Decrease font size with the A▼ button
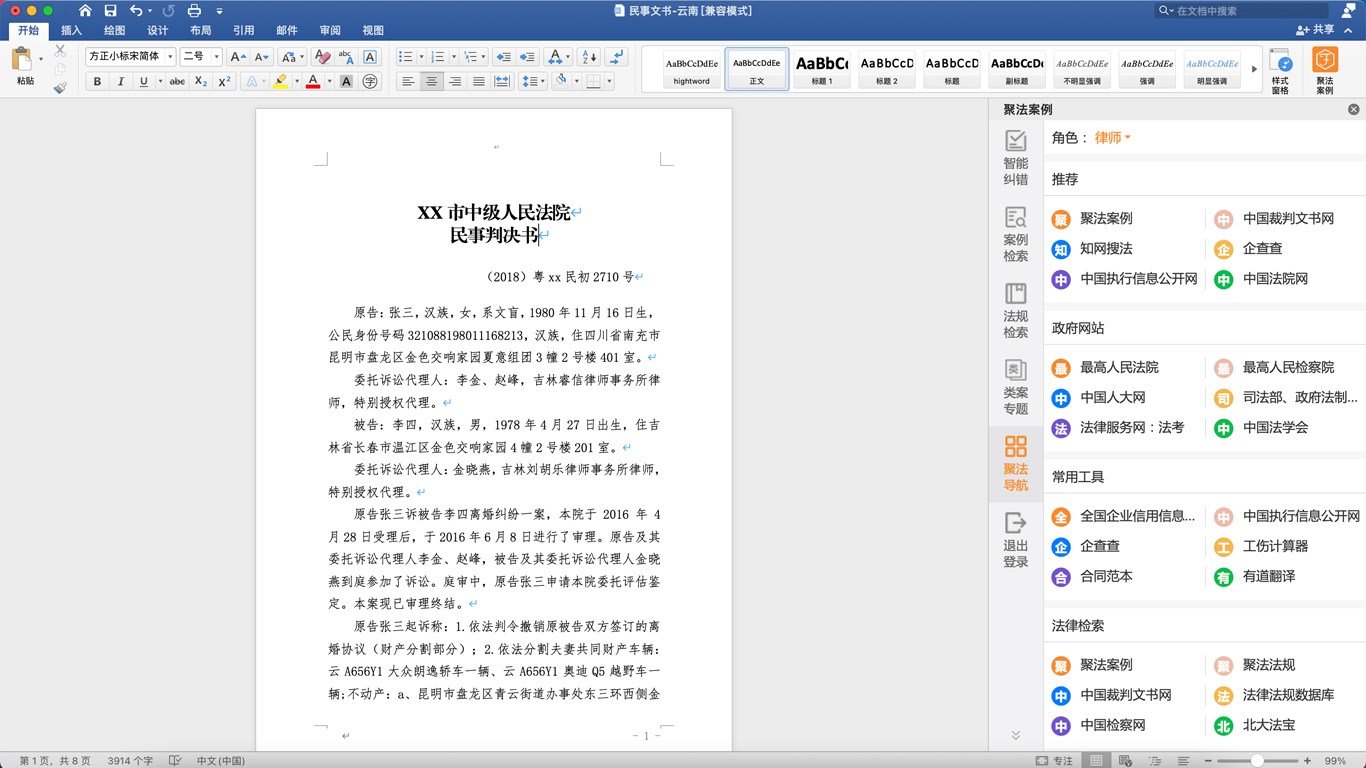Screen dimensions: 1366x768 [261, 57]
